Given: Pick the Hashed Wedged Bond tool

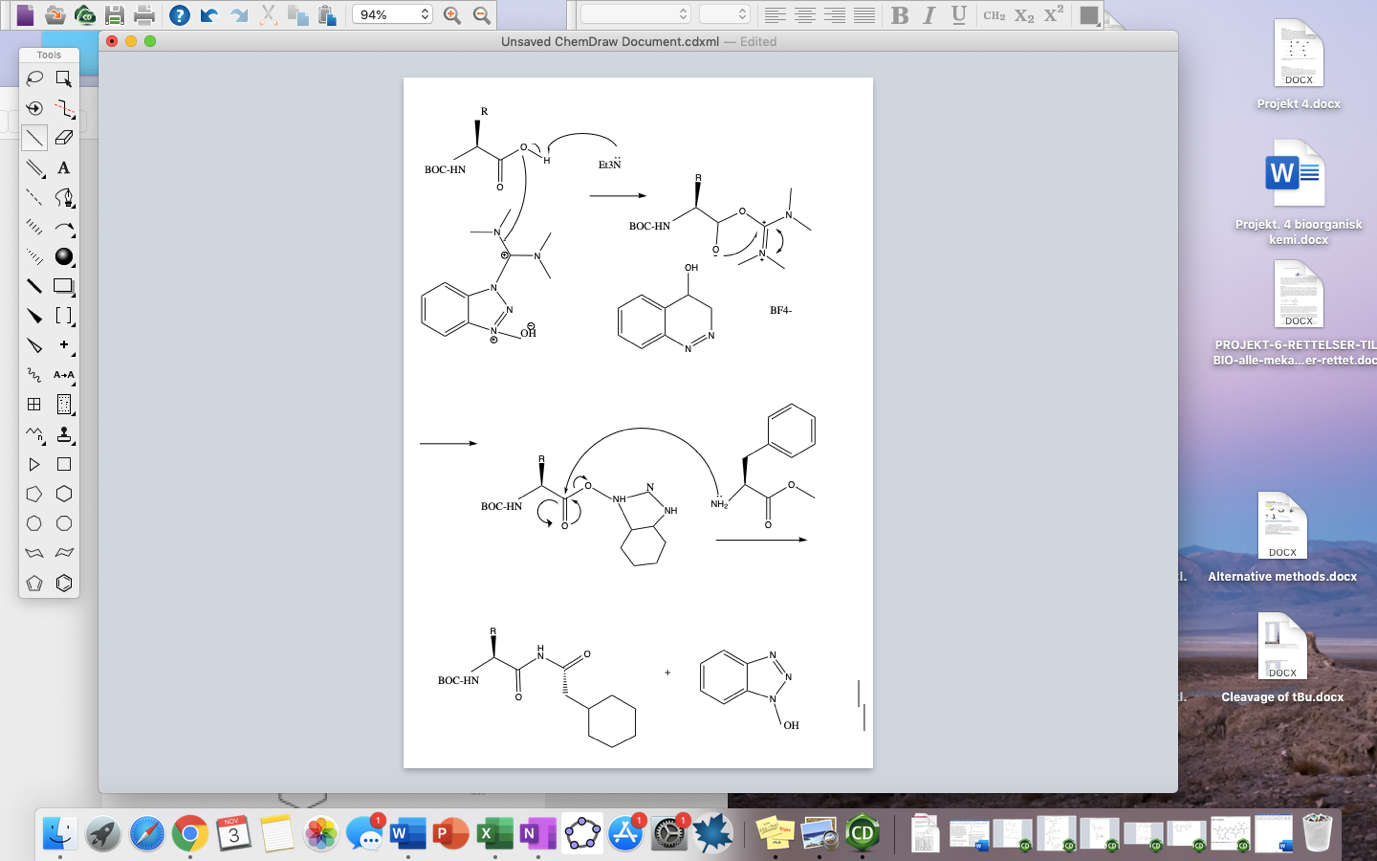Looking at the screenshot, I should [34, 257].
